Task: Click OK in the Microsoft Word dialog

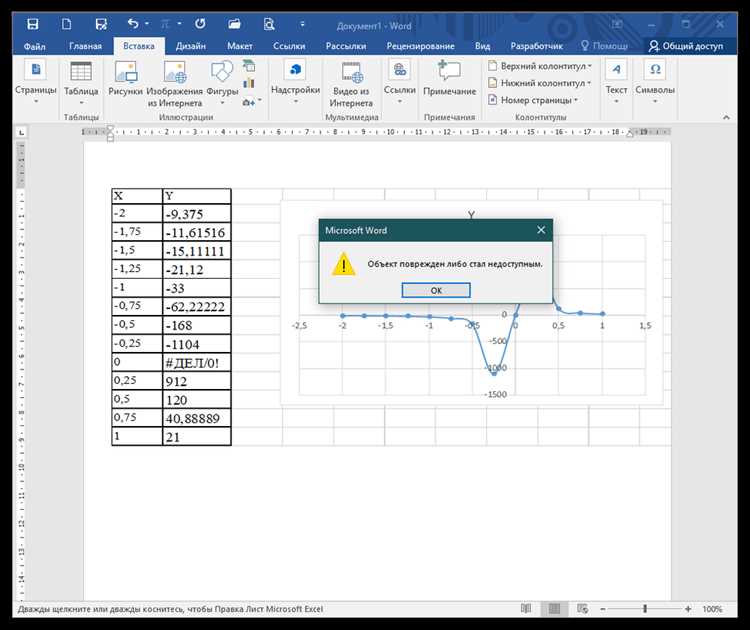Action: click(436, 290)
